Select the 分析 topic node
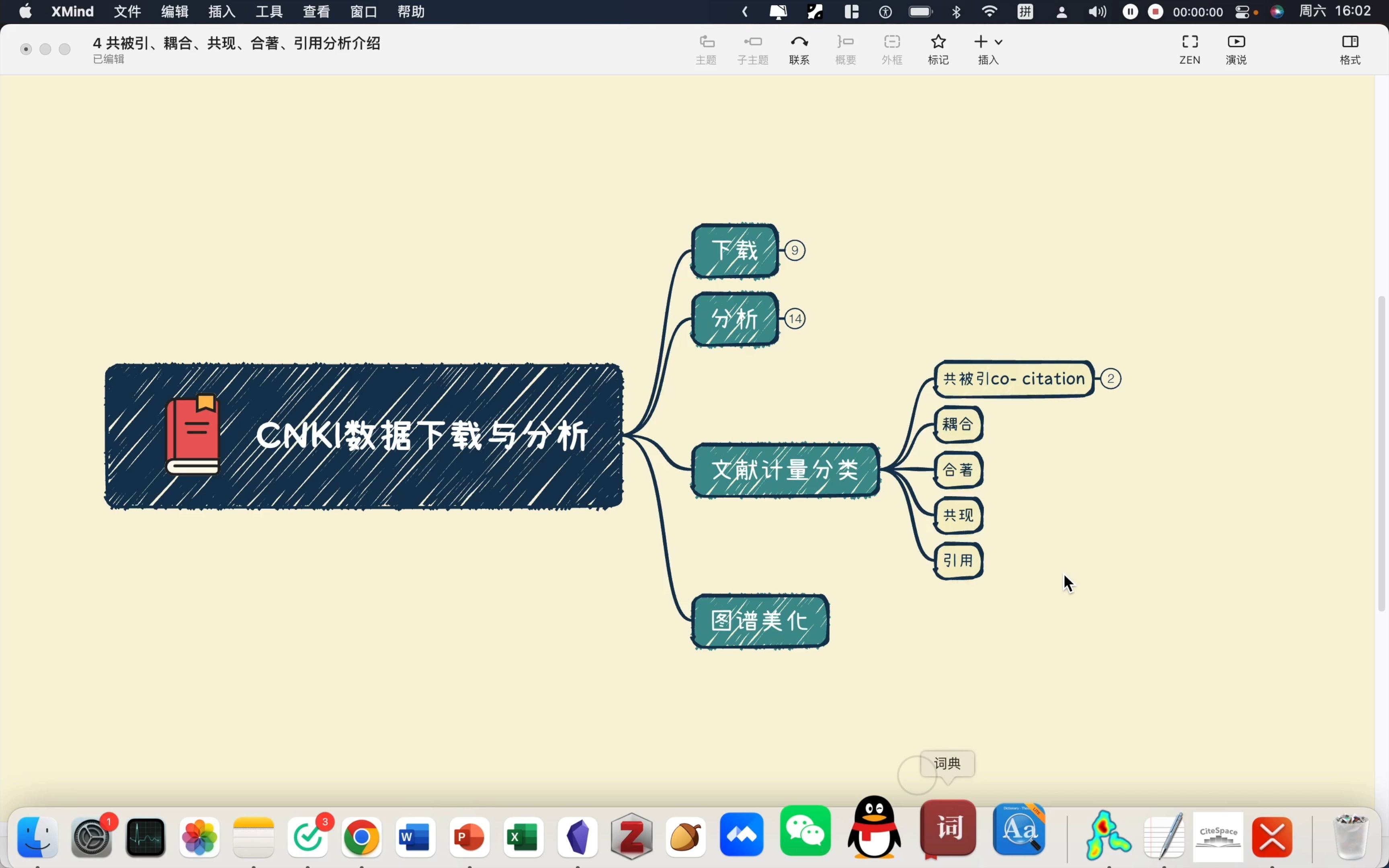 click(735, 319)
